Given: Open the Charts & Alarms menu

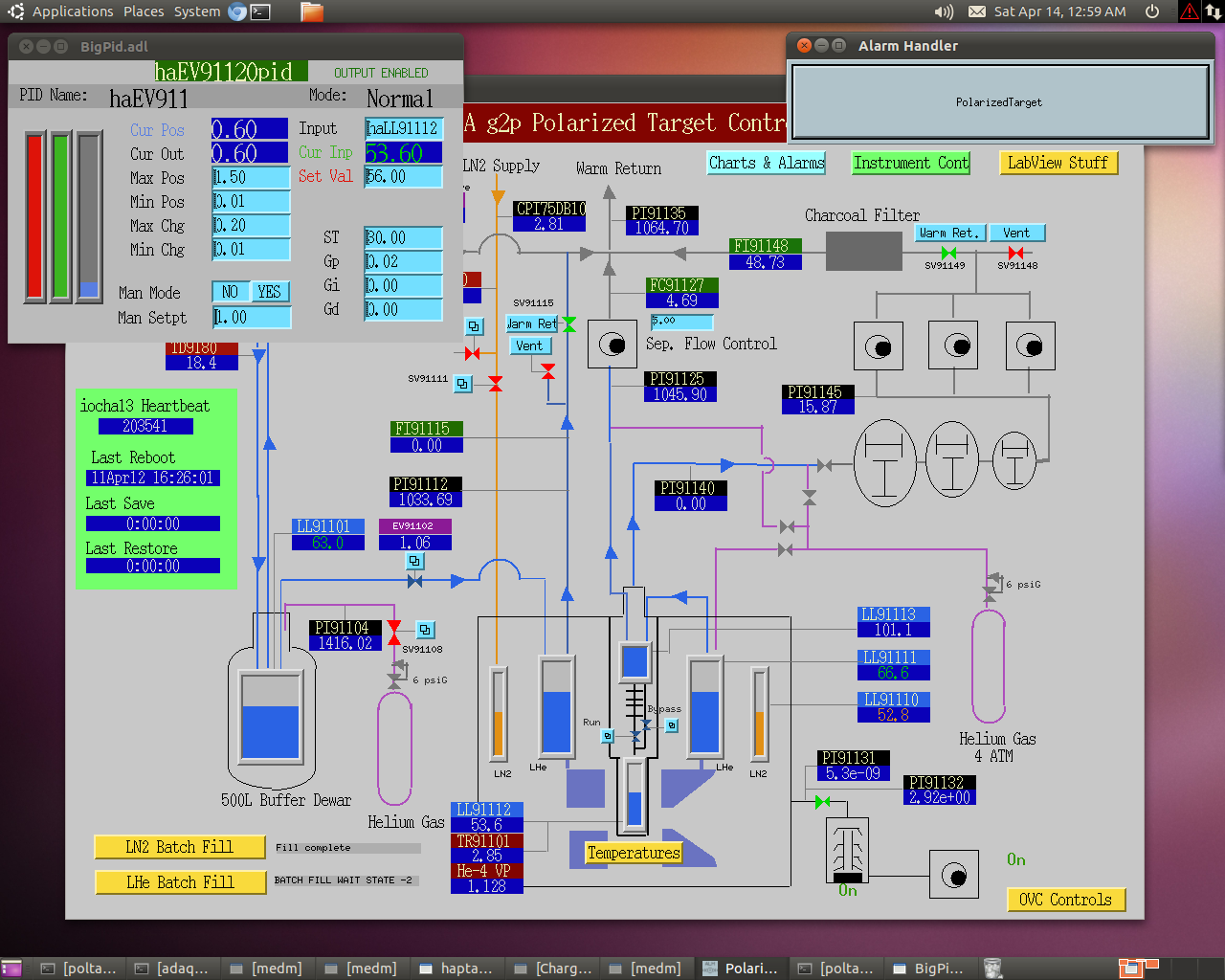Looking at the screenshot, I should click(x=767, y=163).
